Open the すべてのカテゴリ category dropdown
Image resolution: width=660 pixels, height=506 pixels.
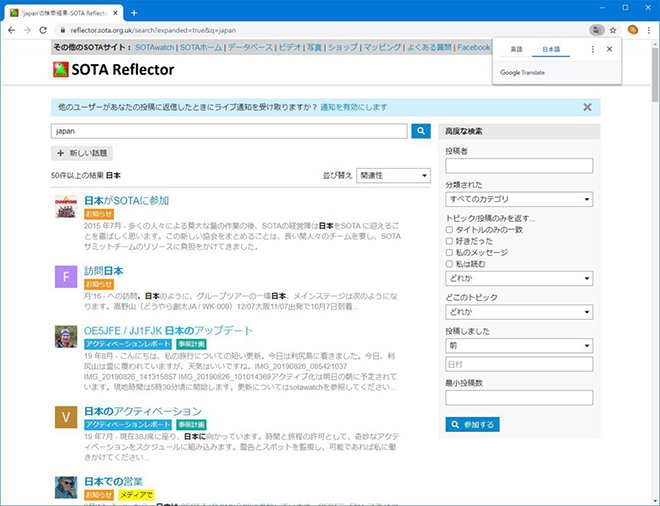tap(519, 199)
